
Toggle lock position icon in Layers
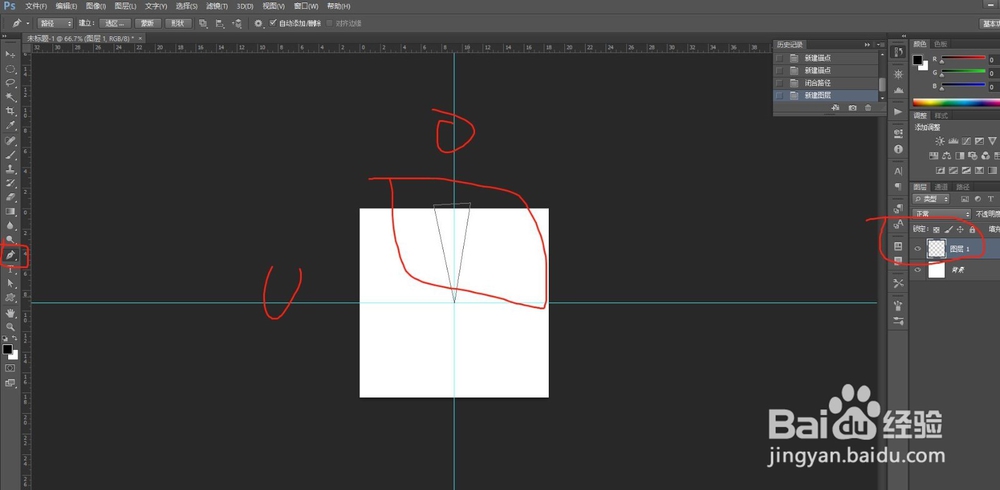(960, 229)
